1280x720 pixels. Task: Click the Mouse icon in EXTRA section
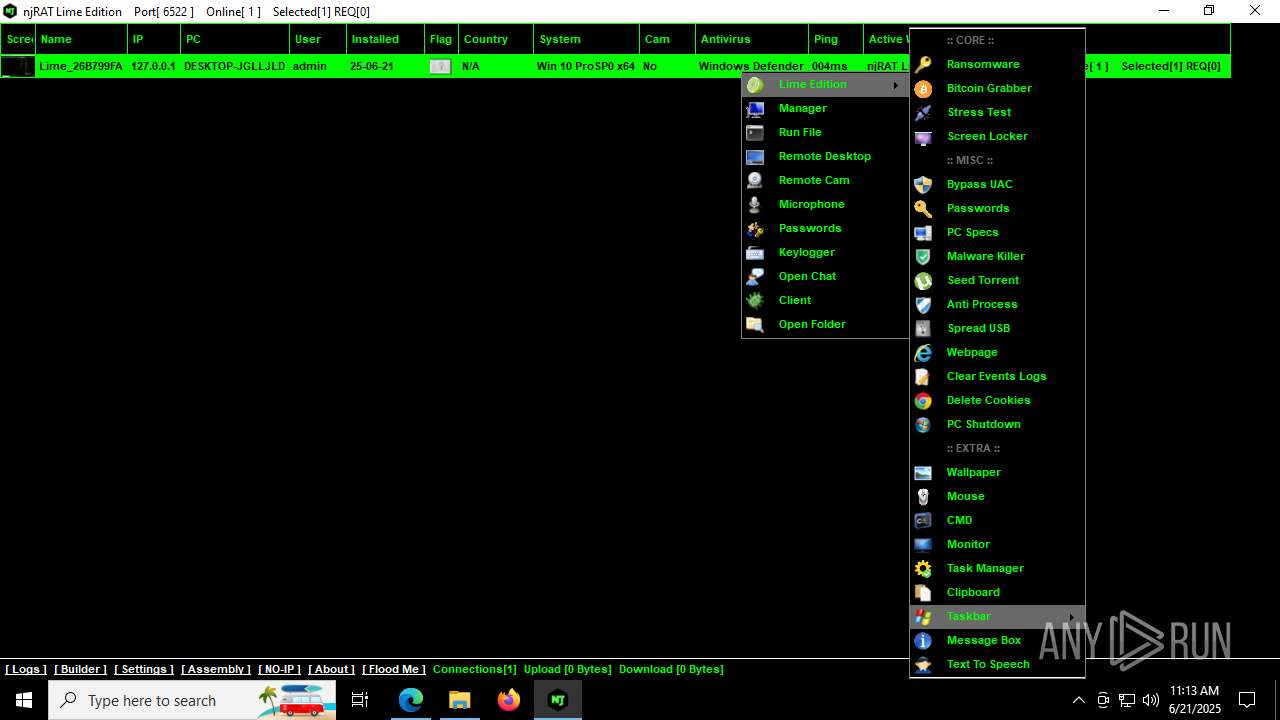pos(923,496)
